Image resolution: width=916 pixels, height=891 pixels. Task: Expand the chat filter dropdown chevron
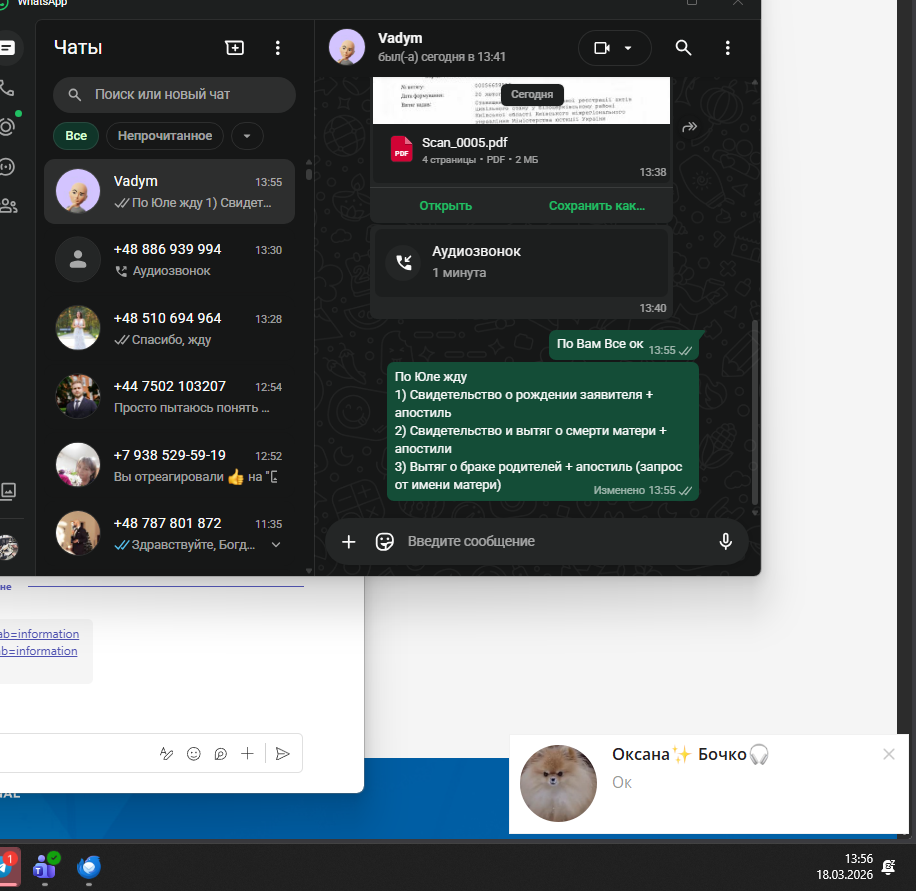click(x=247, y=136)
